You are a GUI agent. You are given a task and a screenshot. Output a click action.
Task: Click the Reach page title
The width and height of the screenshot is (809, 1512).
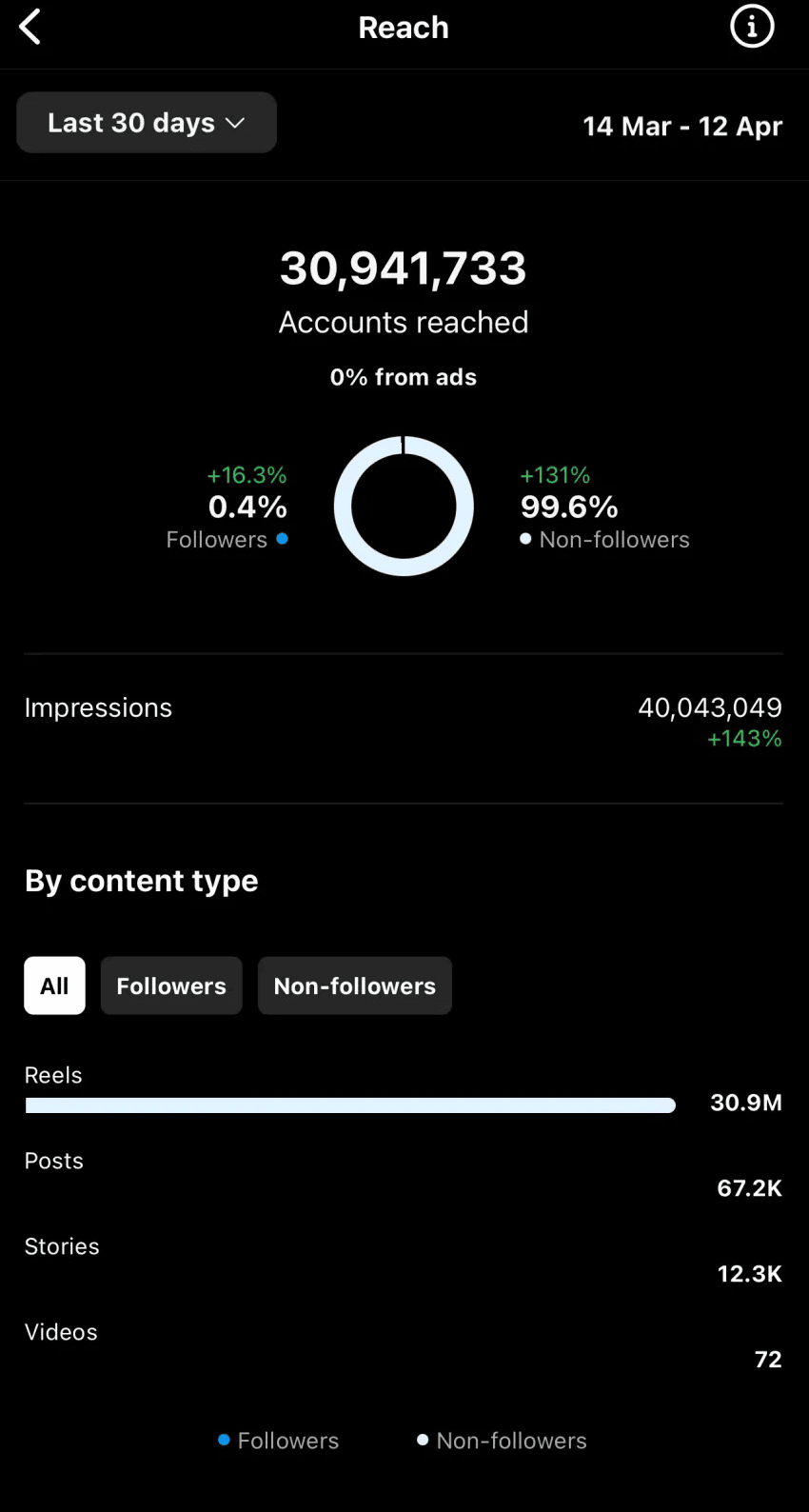(404, 28)
